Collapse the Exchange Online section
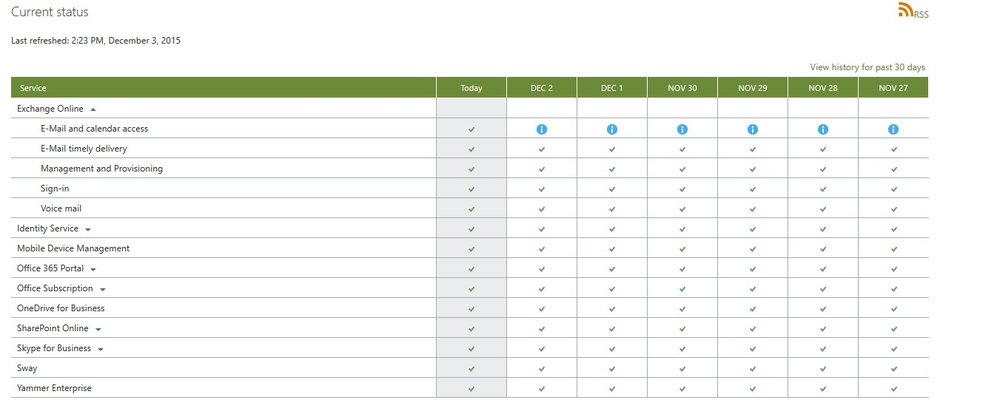Image resolution: width=1000 pixels, height=414 pixels. click(x=93, y=110)
